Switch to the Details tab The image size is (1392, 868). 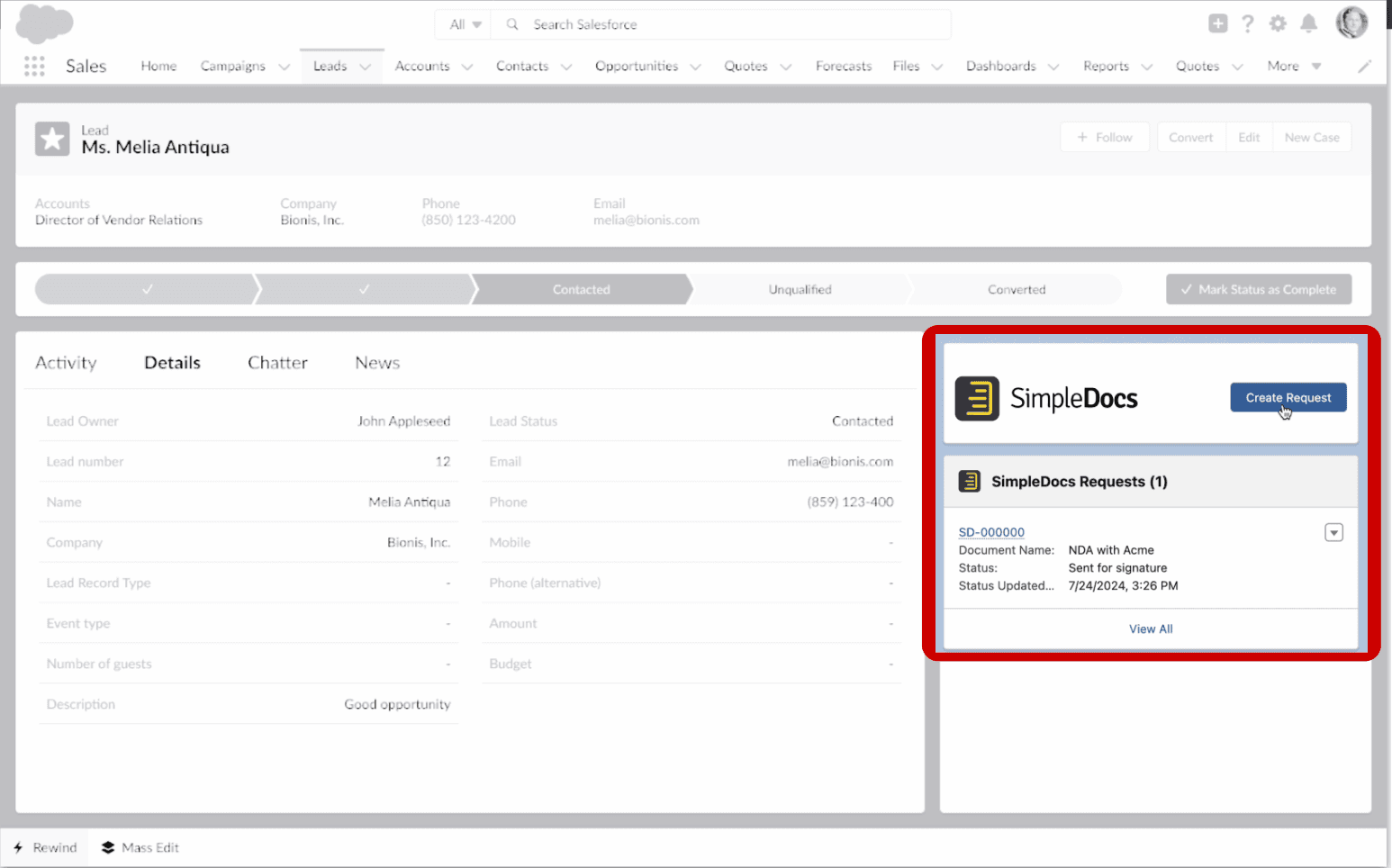tap(172, 363)
